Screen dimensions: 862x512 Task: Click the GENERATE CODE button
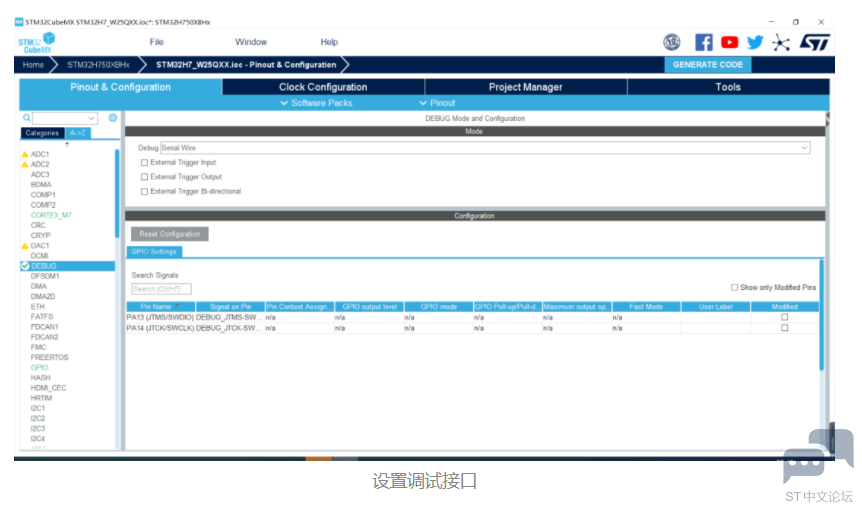coord(708,65)
